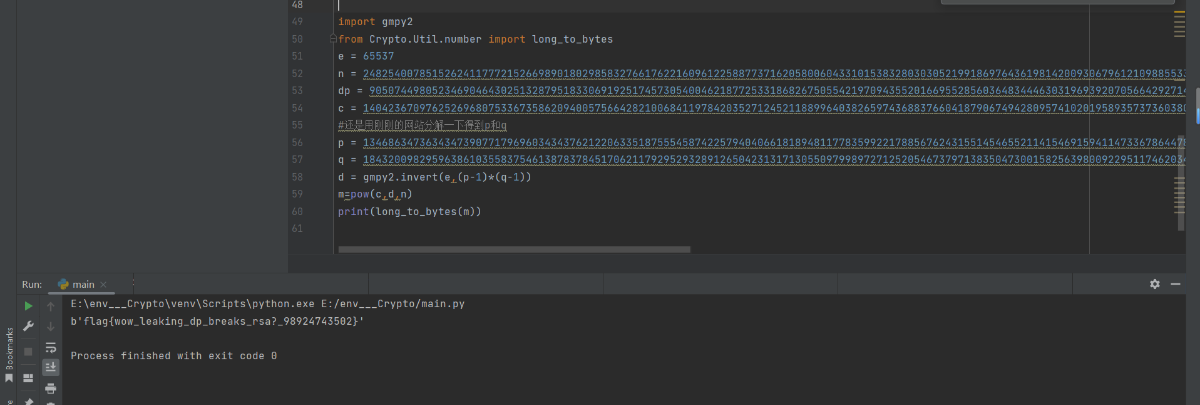The width and height of the screenshot is (1200, 405).
Task: Click the line starting with 'p = 13468'
Action: [x=762, y=142]
